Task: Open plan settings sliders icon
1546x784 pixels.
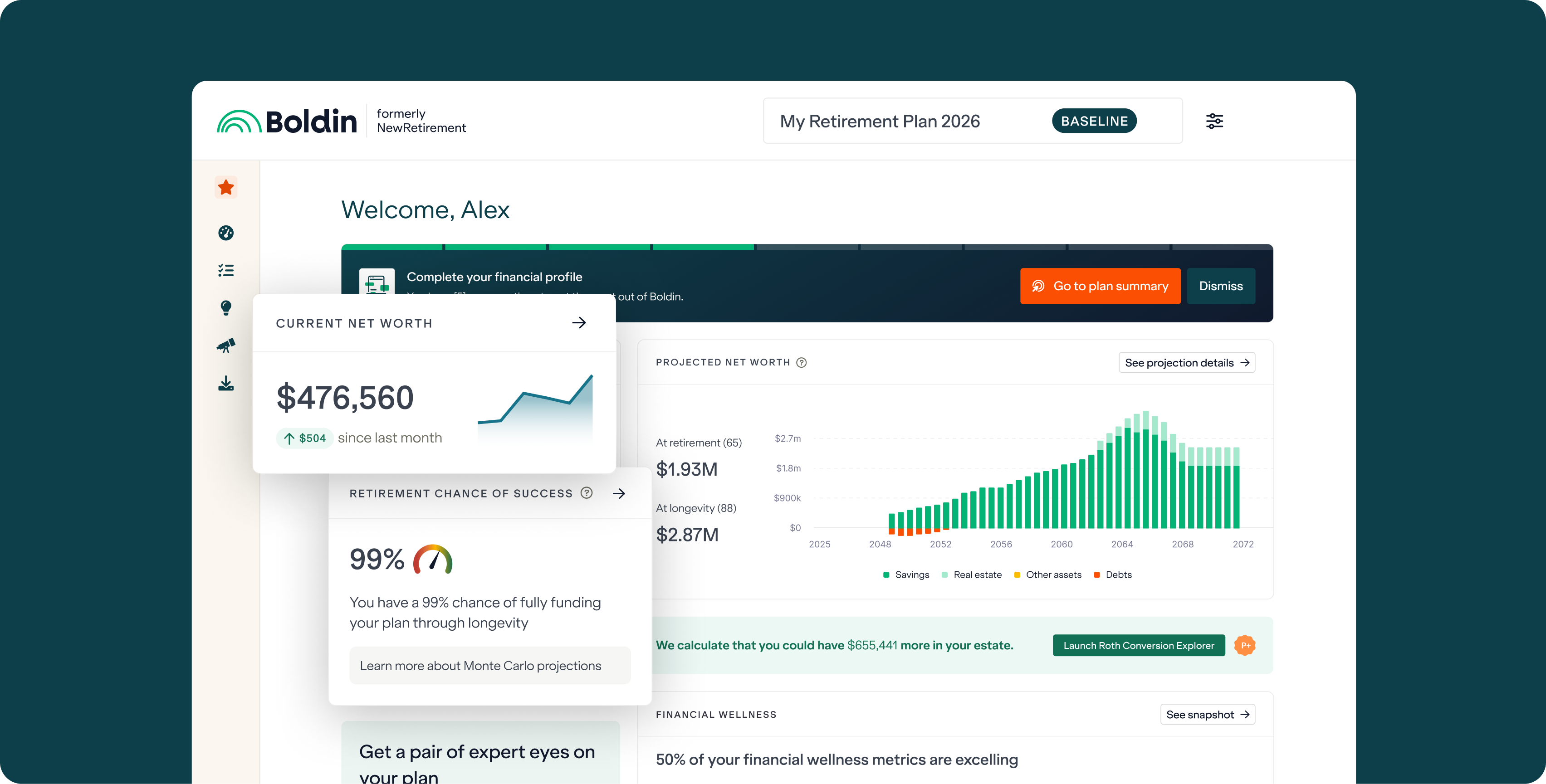Action: click(1214, 121)
